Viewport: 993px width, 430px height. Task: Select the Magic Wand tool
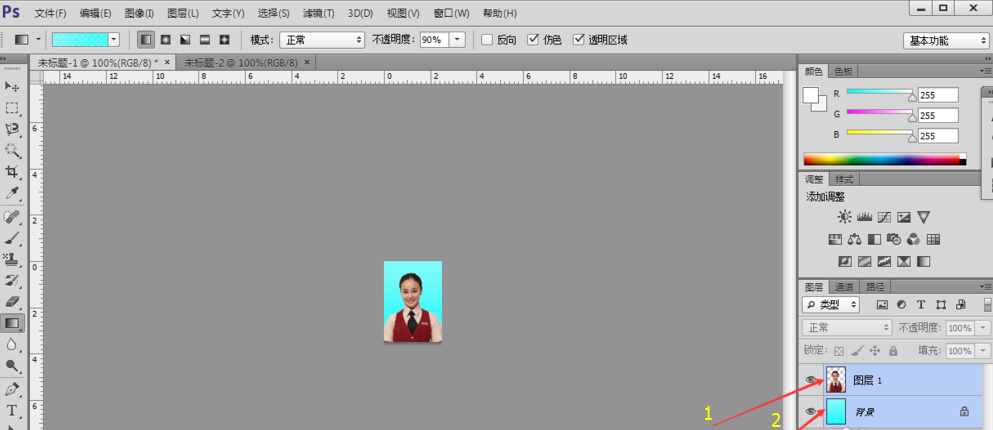click(x=12, y=150)
